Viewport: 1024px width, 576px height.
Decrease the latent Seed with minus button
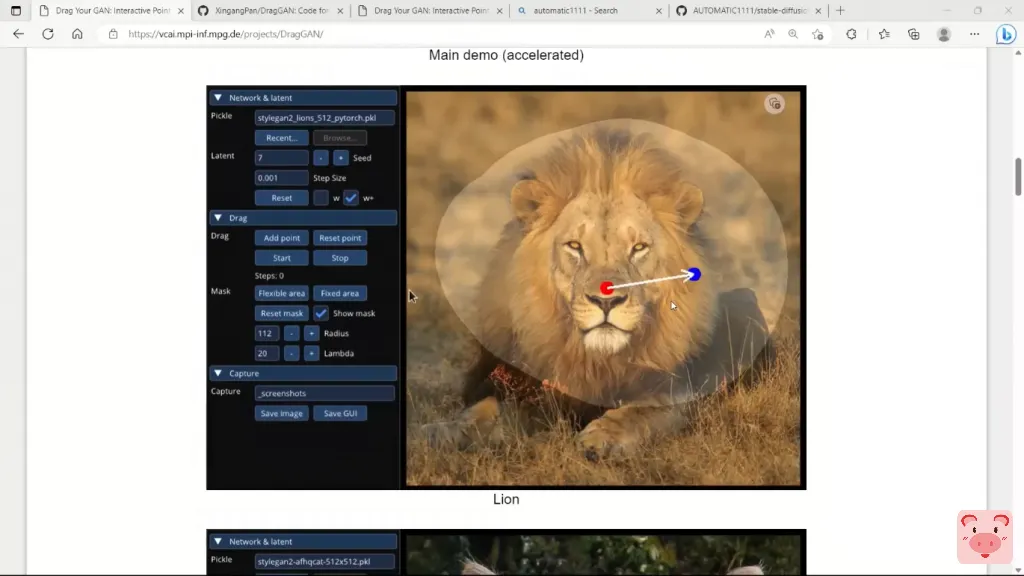[321, 158]
